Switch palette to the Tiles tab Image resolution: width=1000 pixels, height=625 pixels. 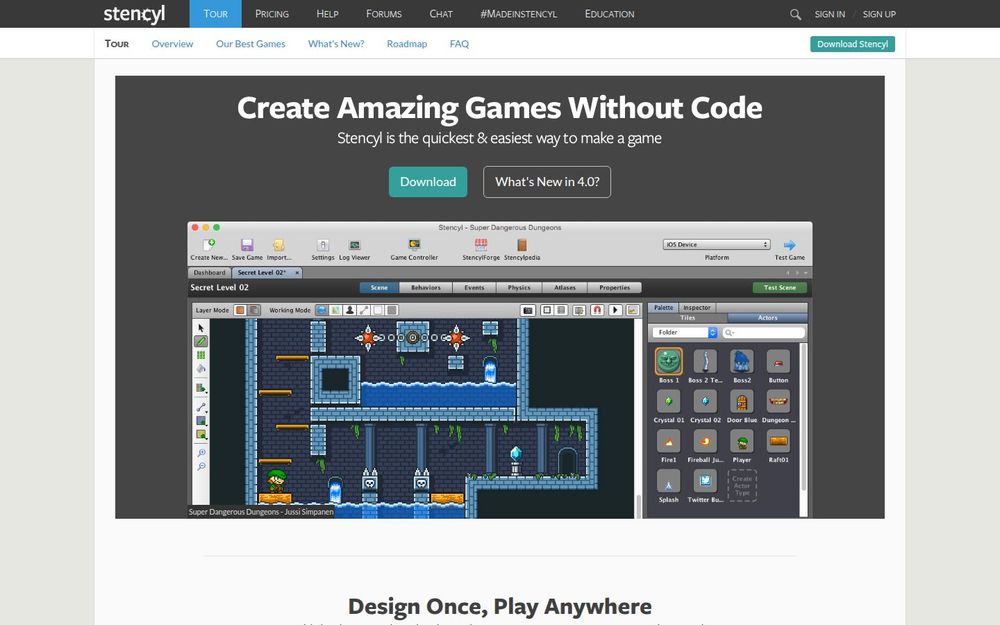tap(688, 318)
